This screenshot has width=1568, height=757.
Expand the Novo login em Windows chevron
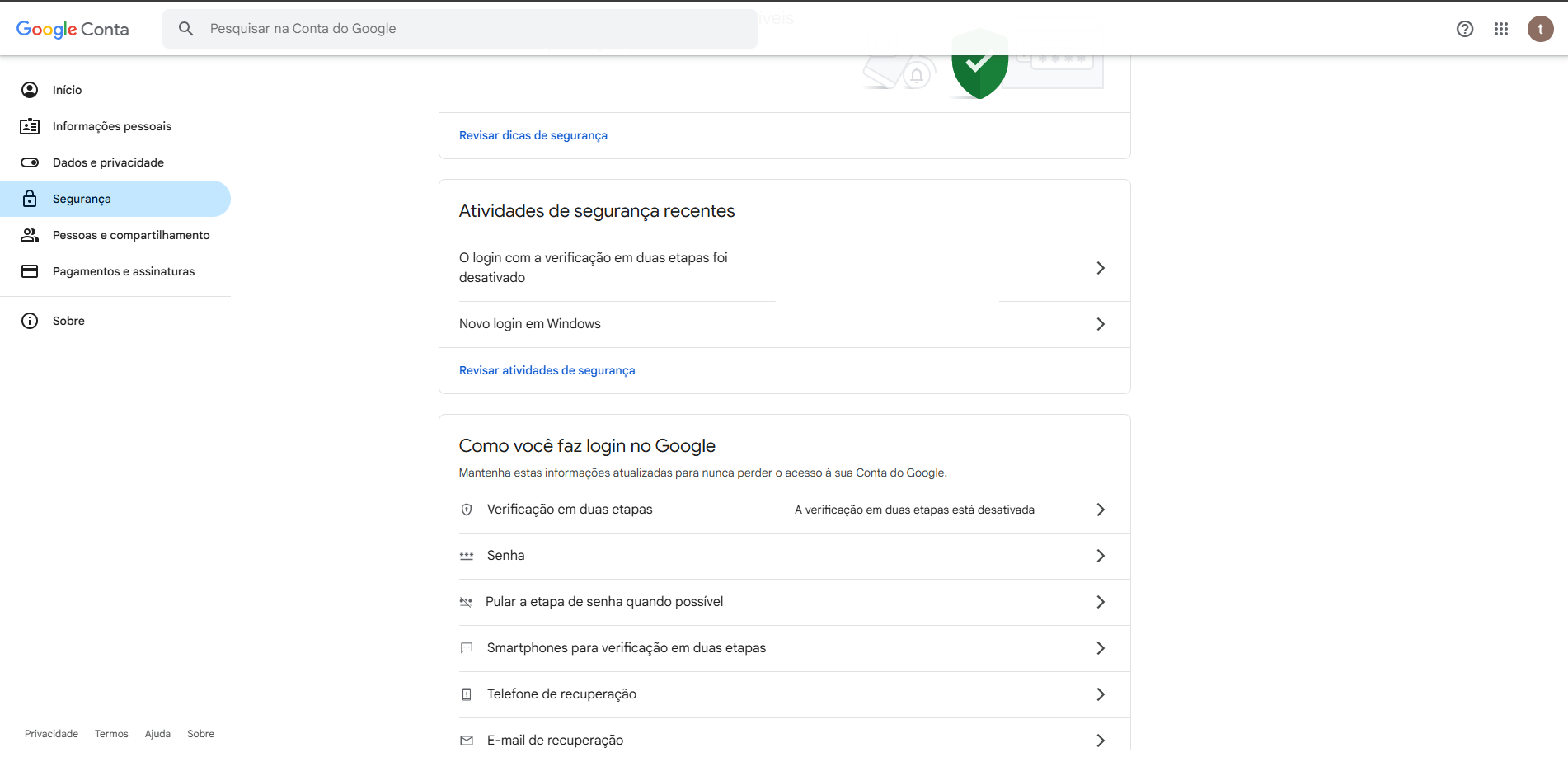tap(1100, 324)
